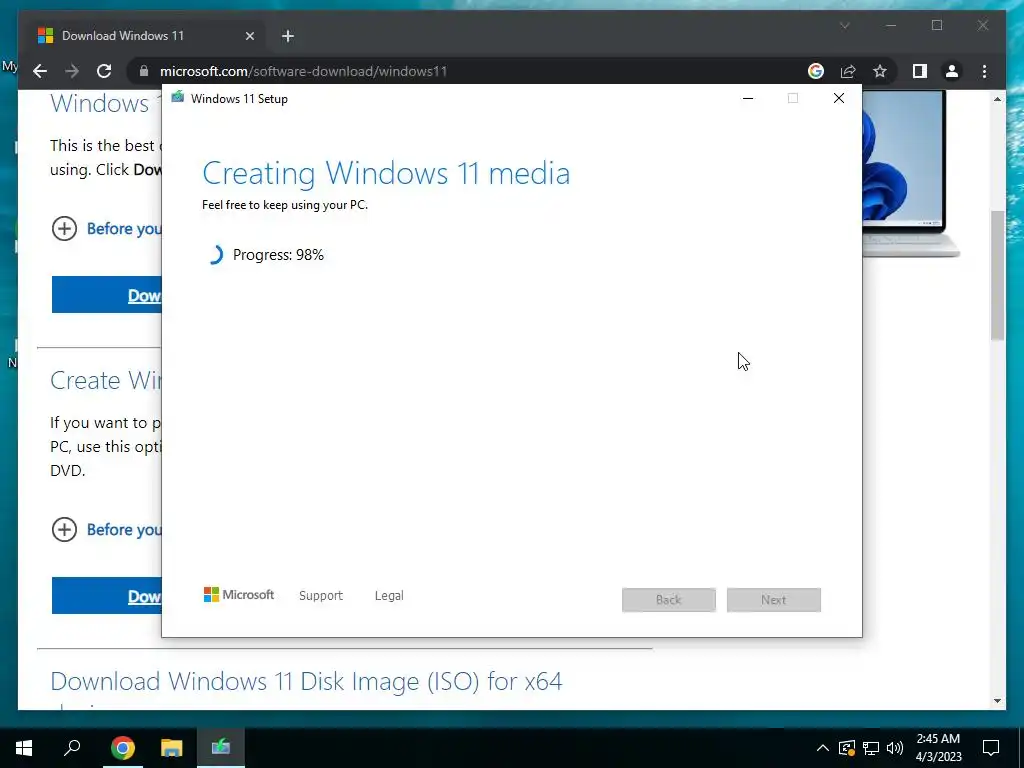Open Chrome from the taskbar

coord(122,748)
